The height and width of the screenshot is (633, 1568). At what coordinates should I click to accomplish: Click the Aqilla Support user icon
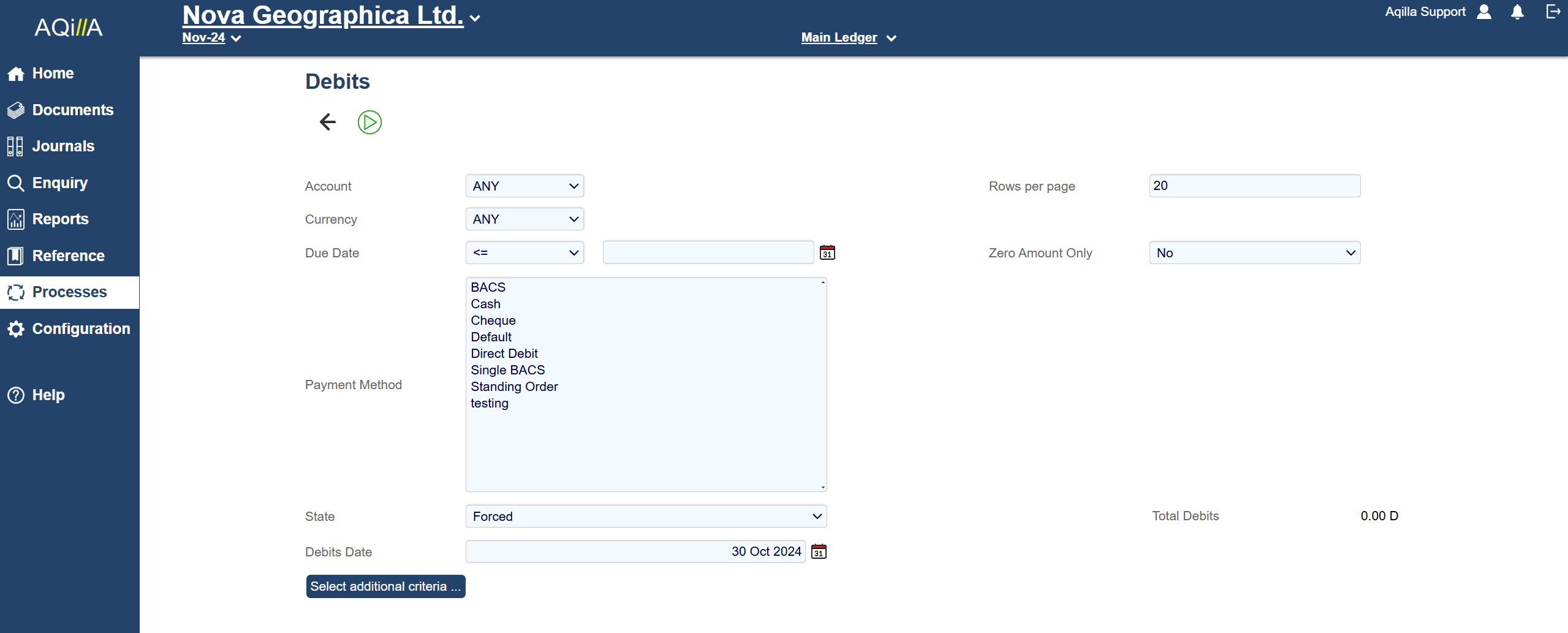pyautogui.click(x=1484, y=12)
